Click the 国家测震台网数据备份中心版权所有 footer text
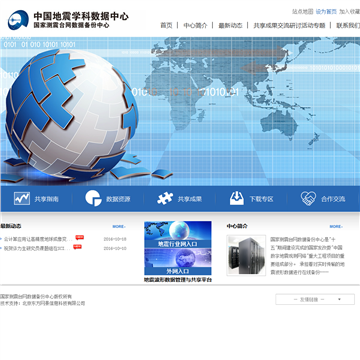 point(36,296)
